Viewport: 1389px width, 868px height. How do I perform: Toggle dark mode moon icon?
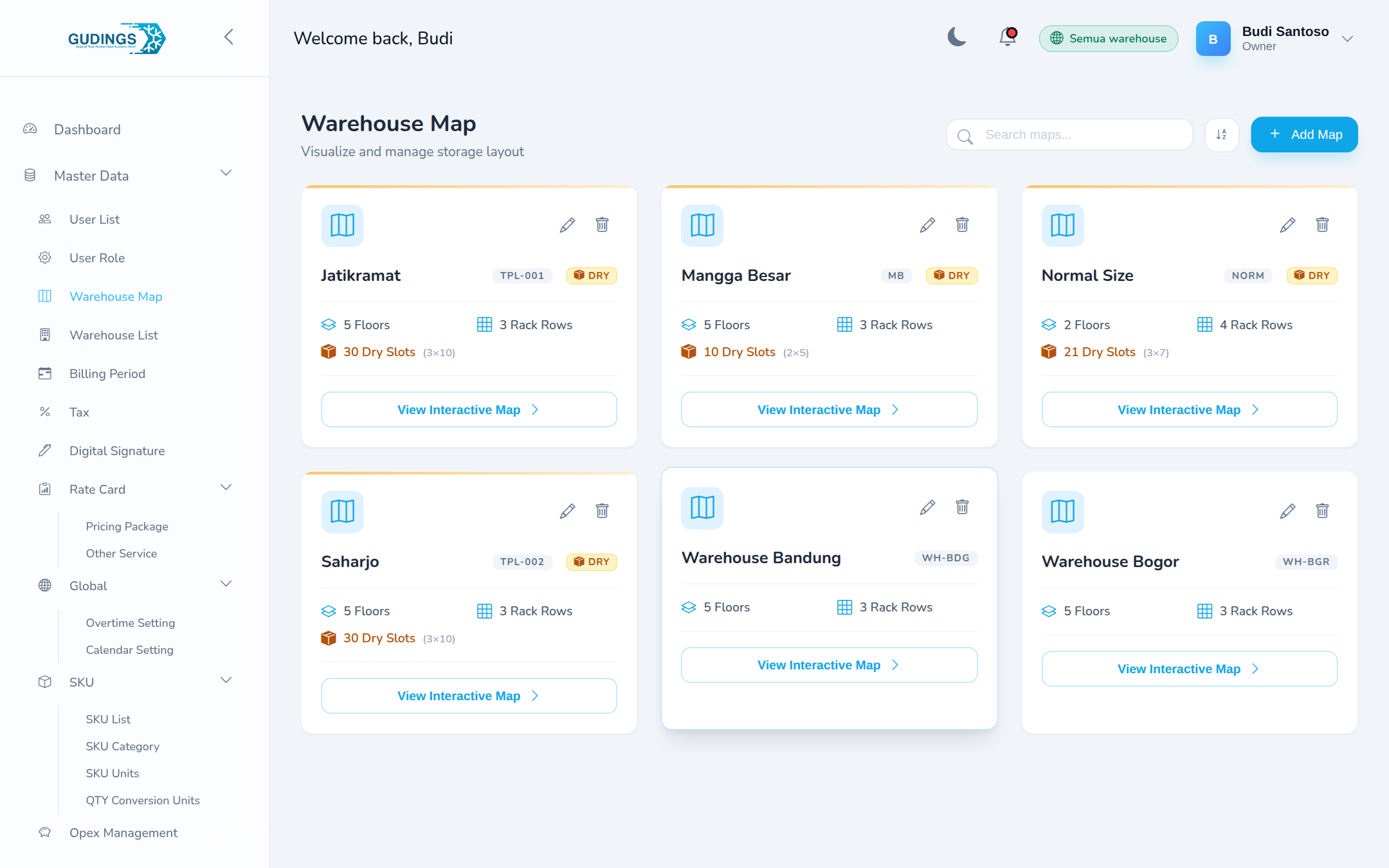coord(957,37)
